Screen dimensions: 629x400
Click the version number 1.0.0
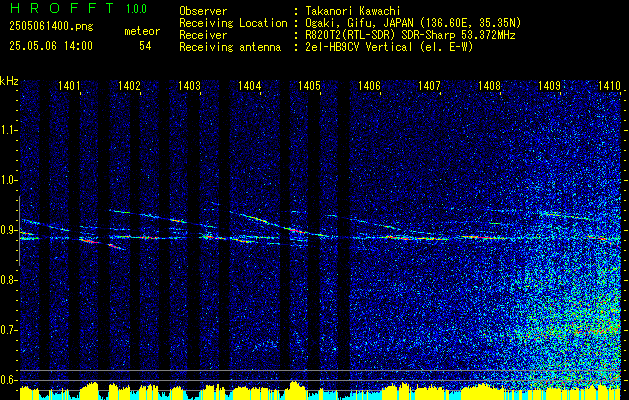(x=136, y=8)
